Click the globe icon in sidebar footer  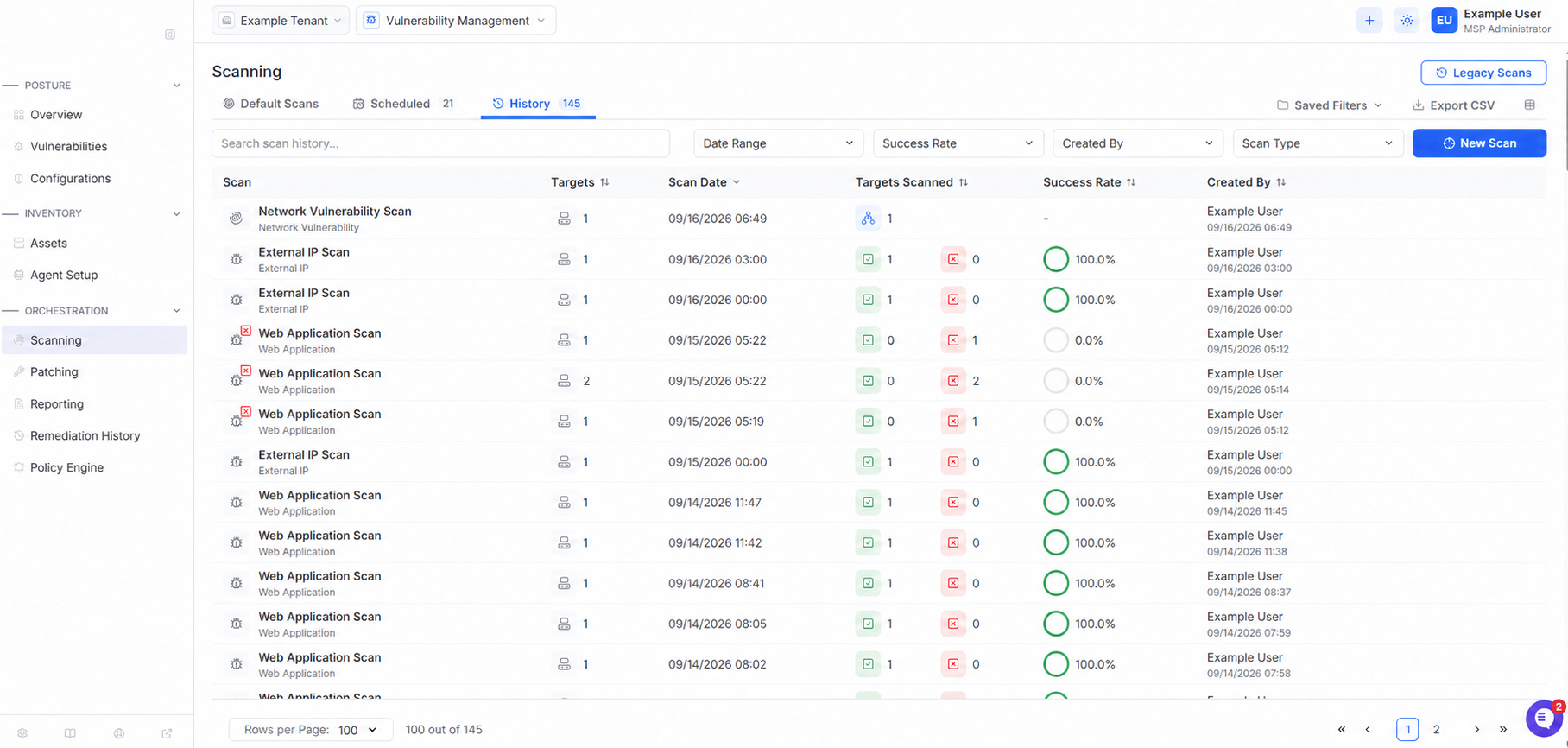coord(119,733)
